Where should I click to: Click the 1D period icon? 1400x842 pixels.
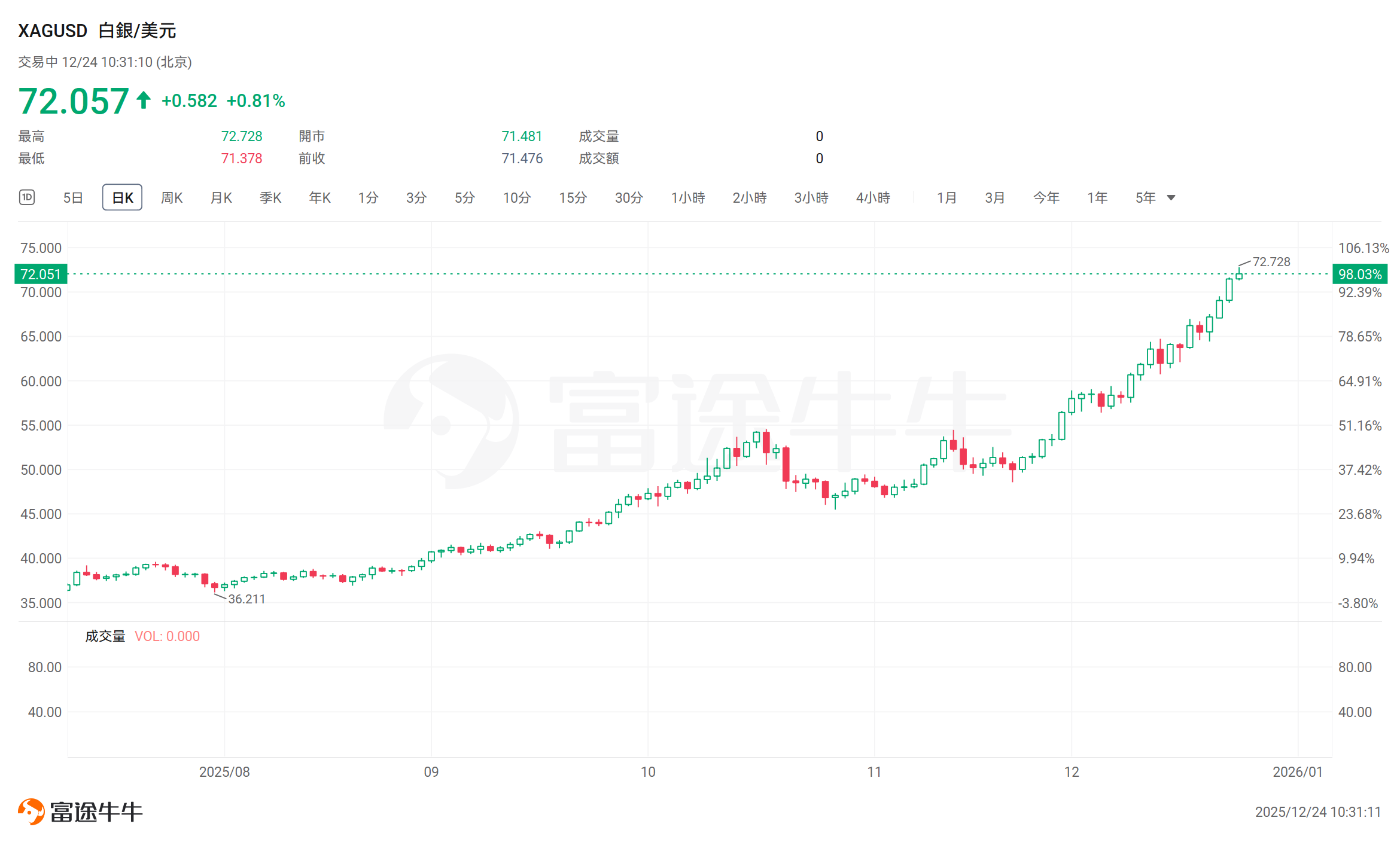pos(27,197)
